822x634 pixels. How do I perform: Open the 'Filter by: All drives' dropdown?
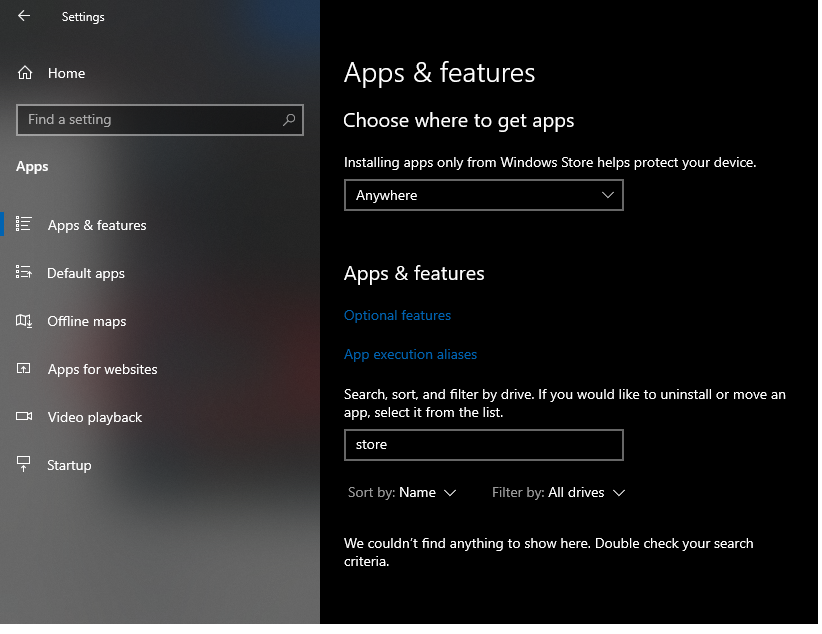[x=557, y=492]
